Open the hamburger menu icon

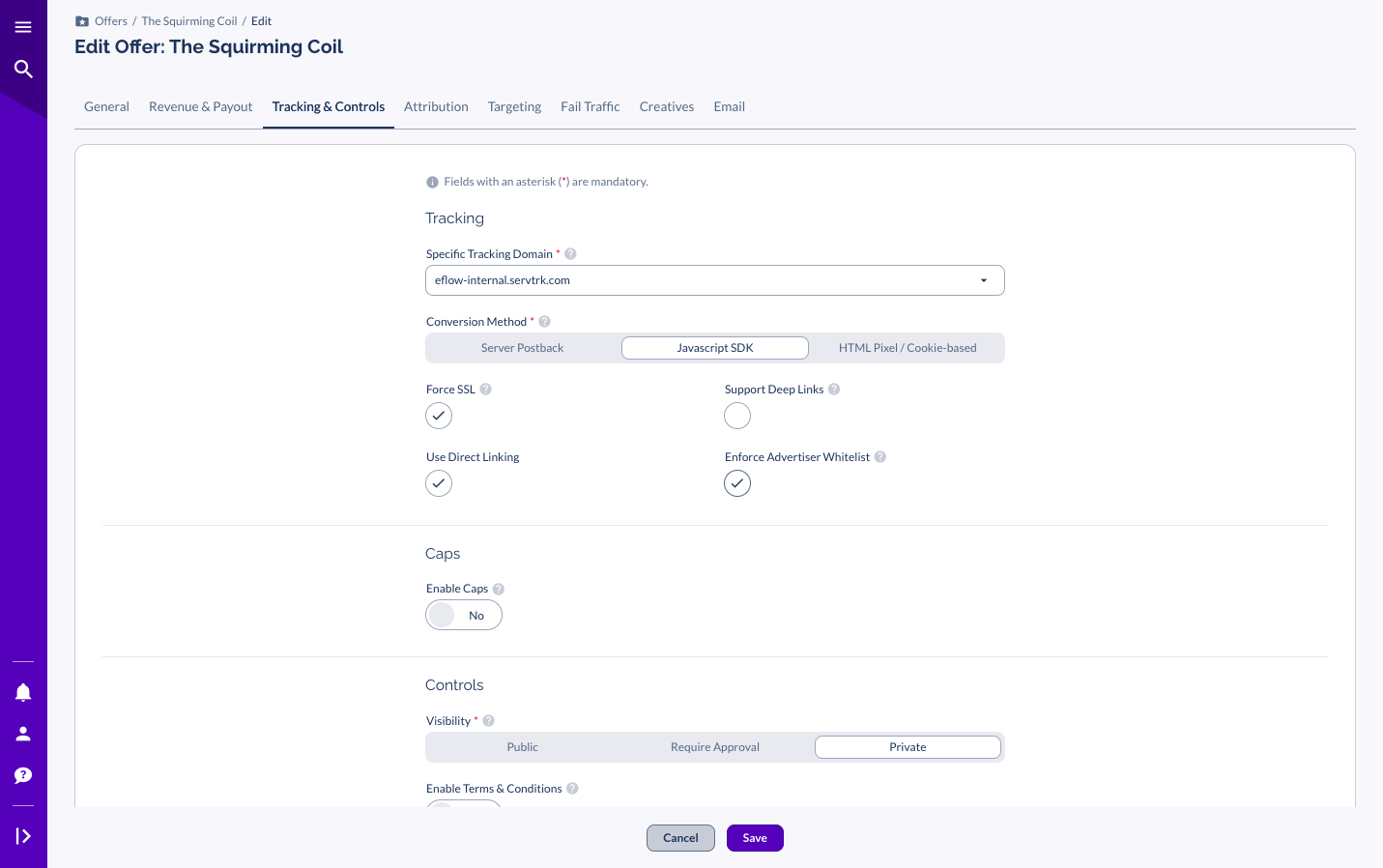tap(23, 27)
